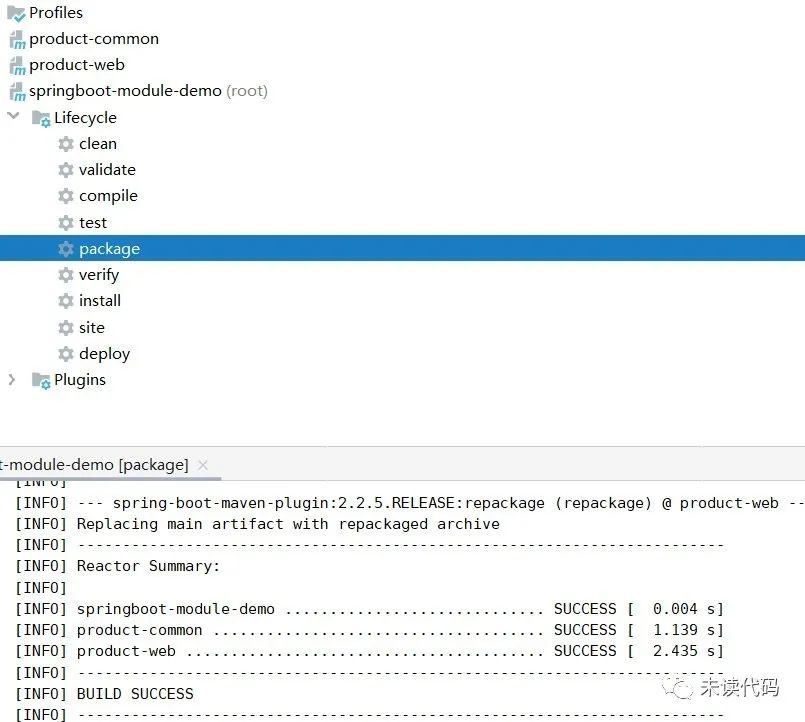This screenshot has width=805, height=722.
Task: Run the compile Maven goal
Action: pyautogui.click(x=108, y=195)
